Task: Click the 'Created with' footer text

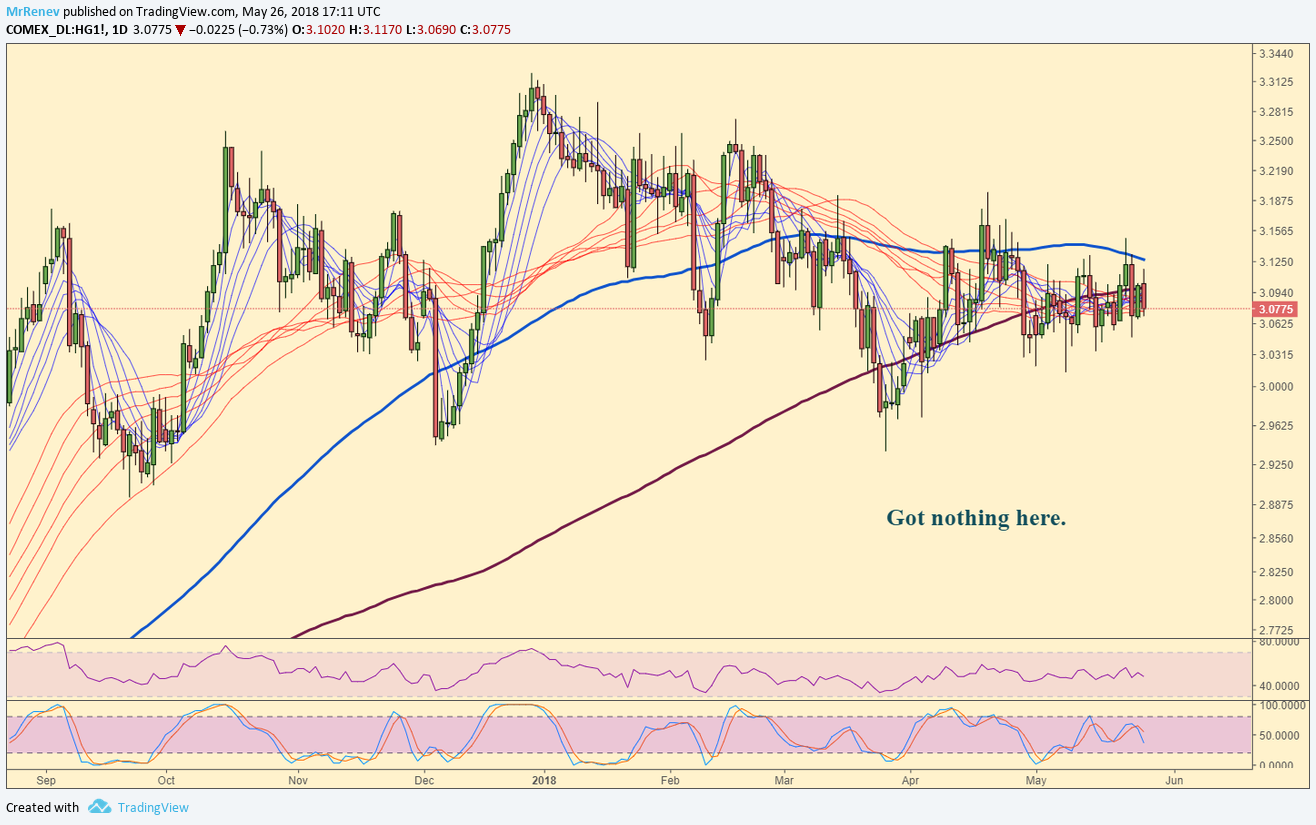Action: click(x=43, y=807)
